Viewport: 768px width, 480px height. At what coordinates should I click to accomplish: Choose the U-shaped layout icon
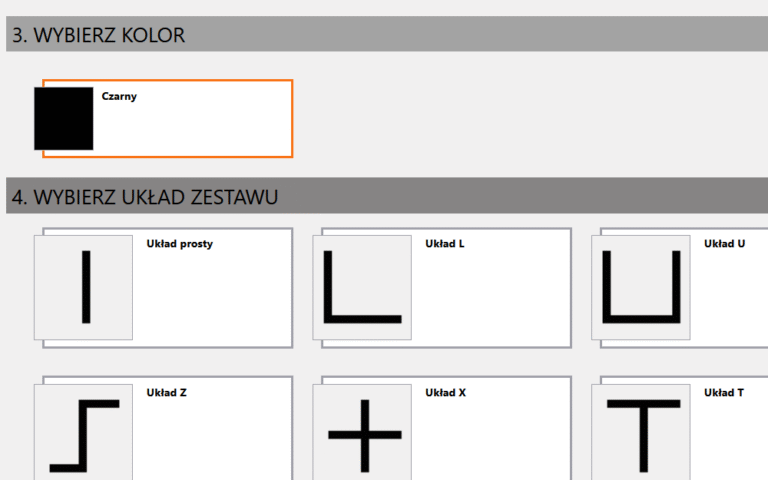click(641, 287)
